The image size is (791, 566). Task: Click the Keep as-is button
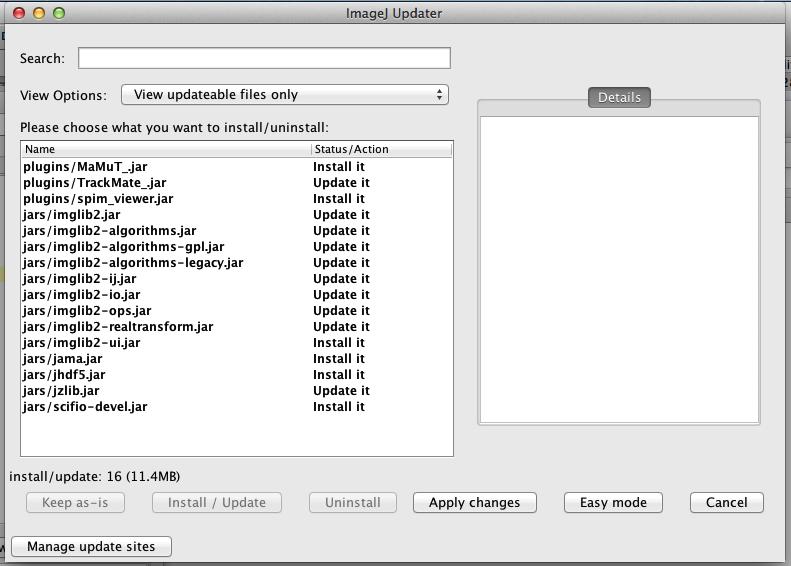coord(75,502)
